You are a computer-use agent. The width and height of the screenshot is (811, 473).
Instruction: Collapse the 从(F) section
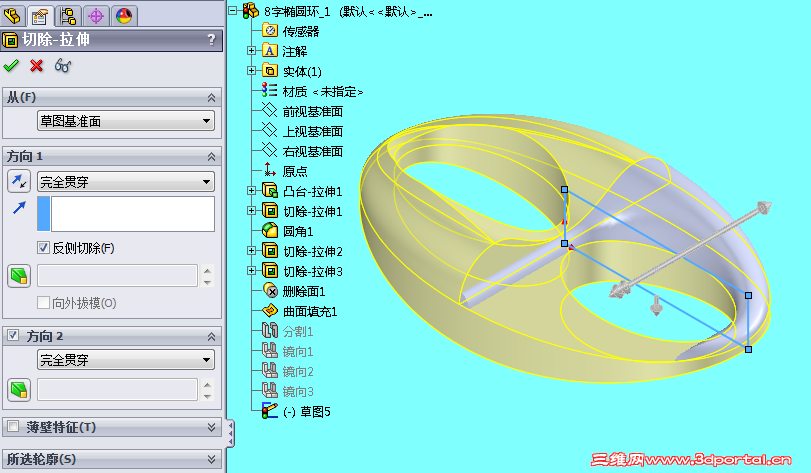point(211,97)
